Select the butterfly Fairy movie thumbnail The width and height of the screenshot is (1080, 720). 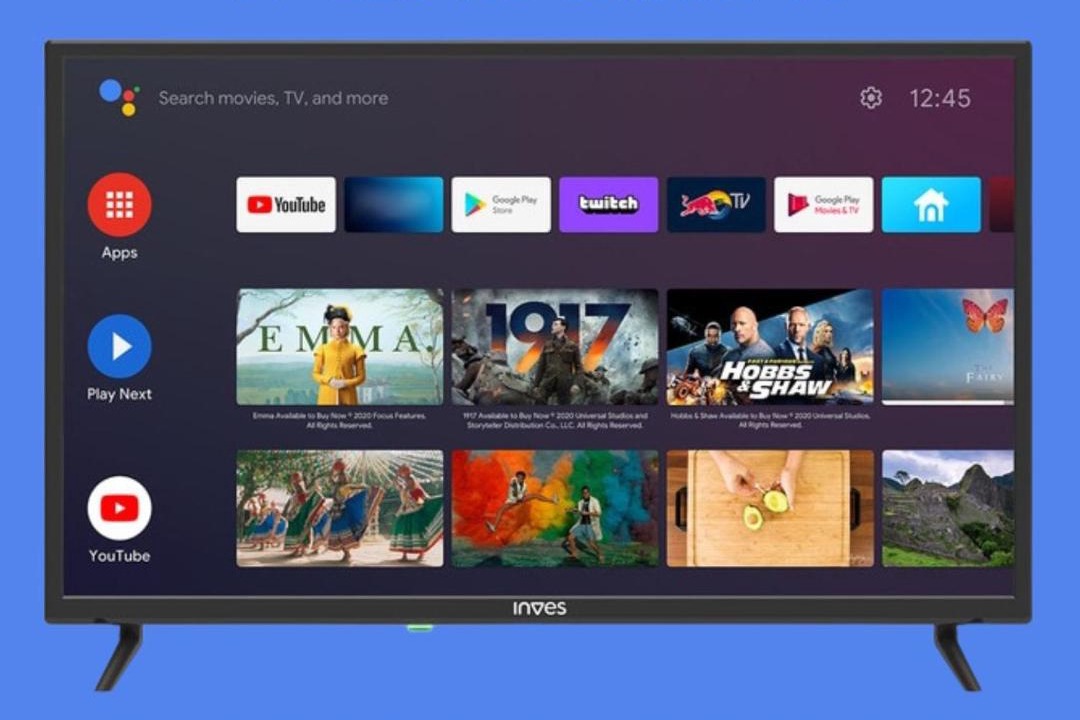pos(948,347)
